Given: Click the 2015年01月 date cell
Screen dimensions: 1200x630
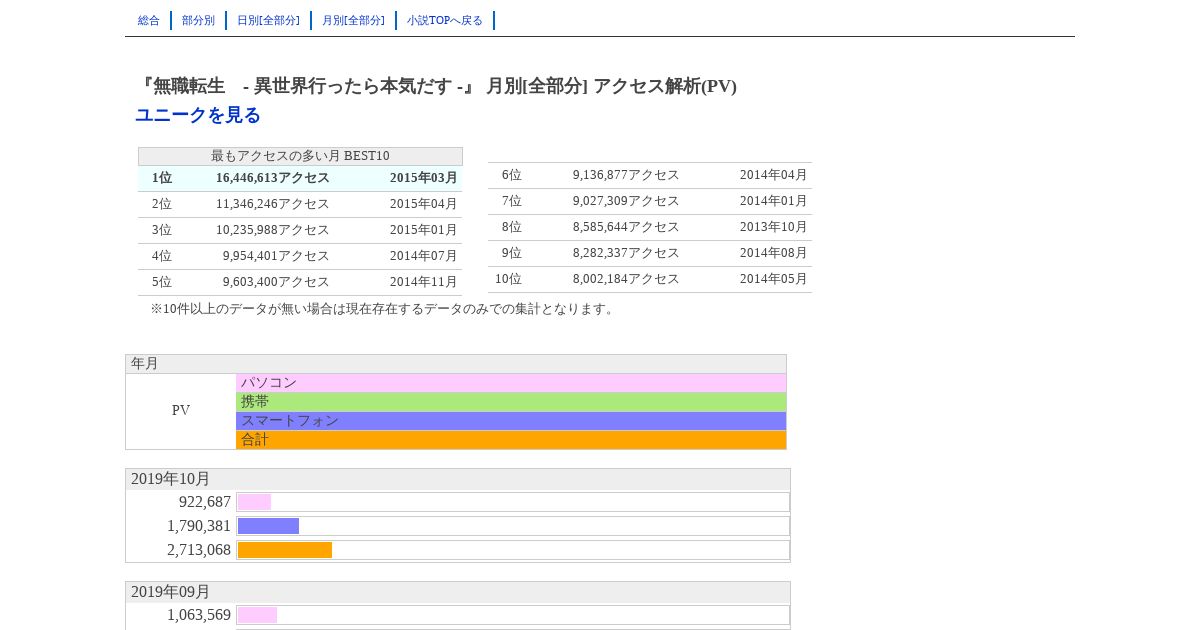Looking at the screenshot, I should coord(424,230).
